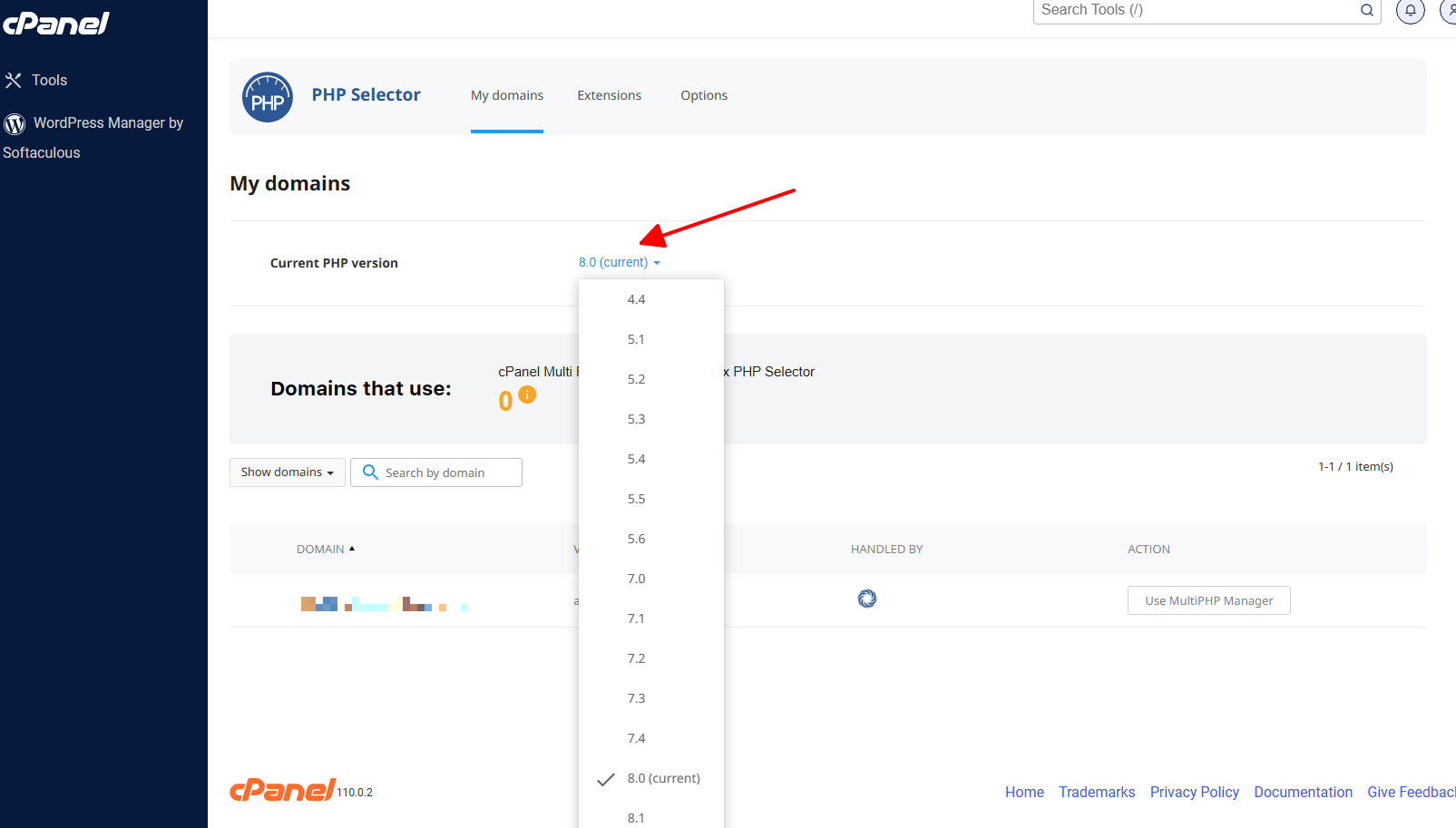Click the ACTION column header
The width and height of the screenshot is (1456, 828).
(1149, 550)
